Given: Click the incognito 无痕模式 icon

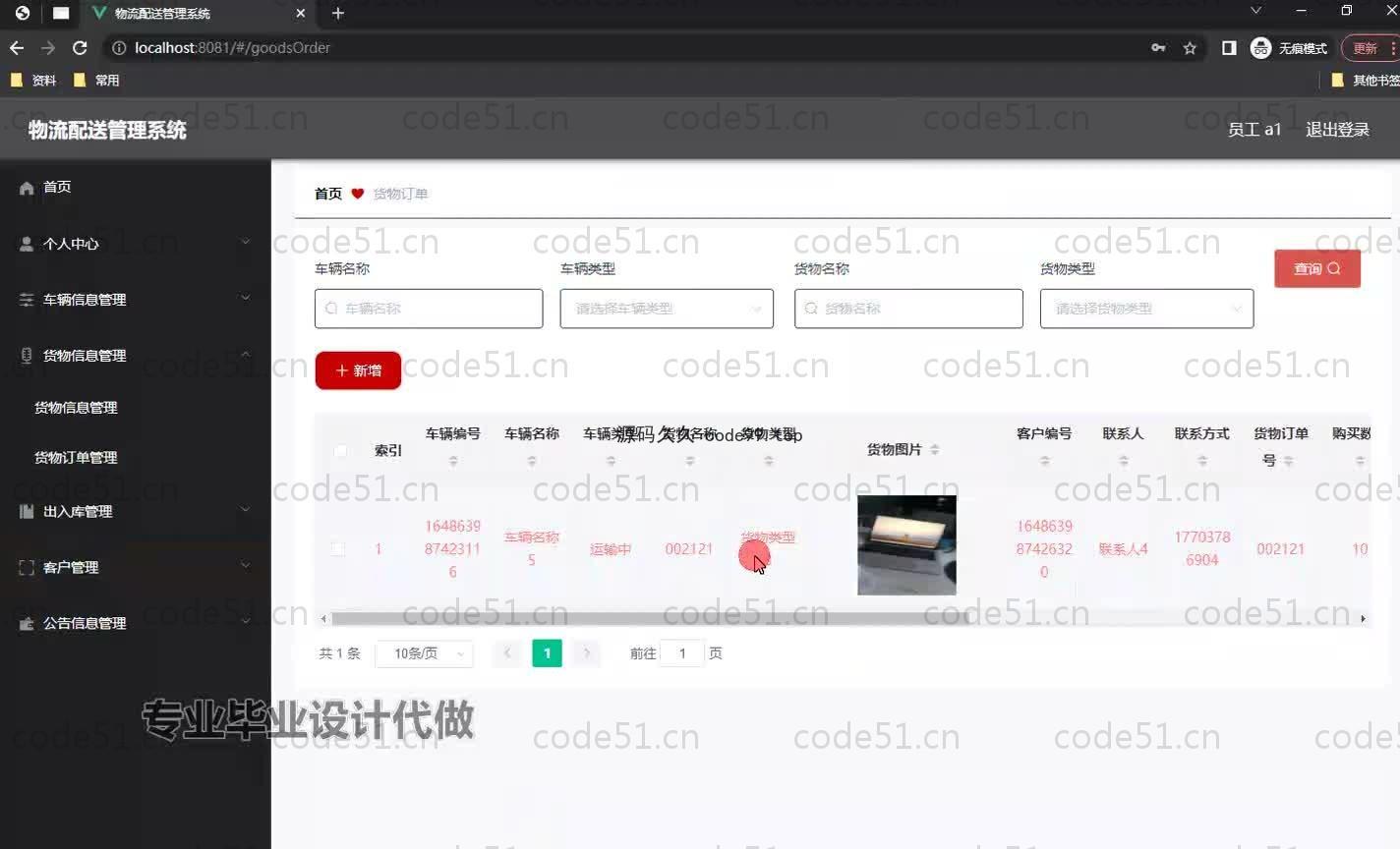Looking at the screenshot, I should 1260,47.
